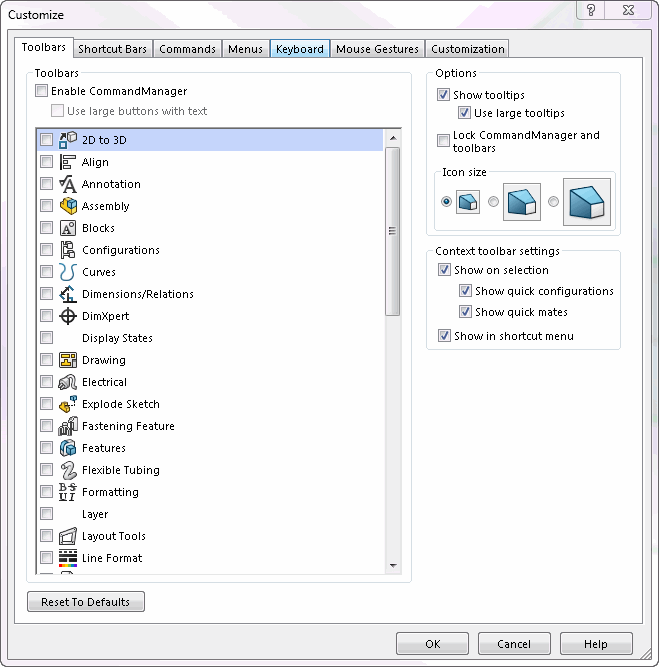This screenshot has height=667, width=659.
Task: Click the Flexible Tubing icon
Action: pyautogui.click(x=68, y=470)
